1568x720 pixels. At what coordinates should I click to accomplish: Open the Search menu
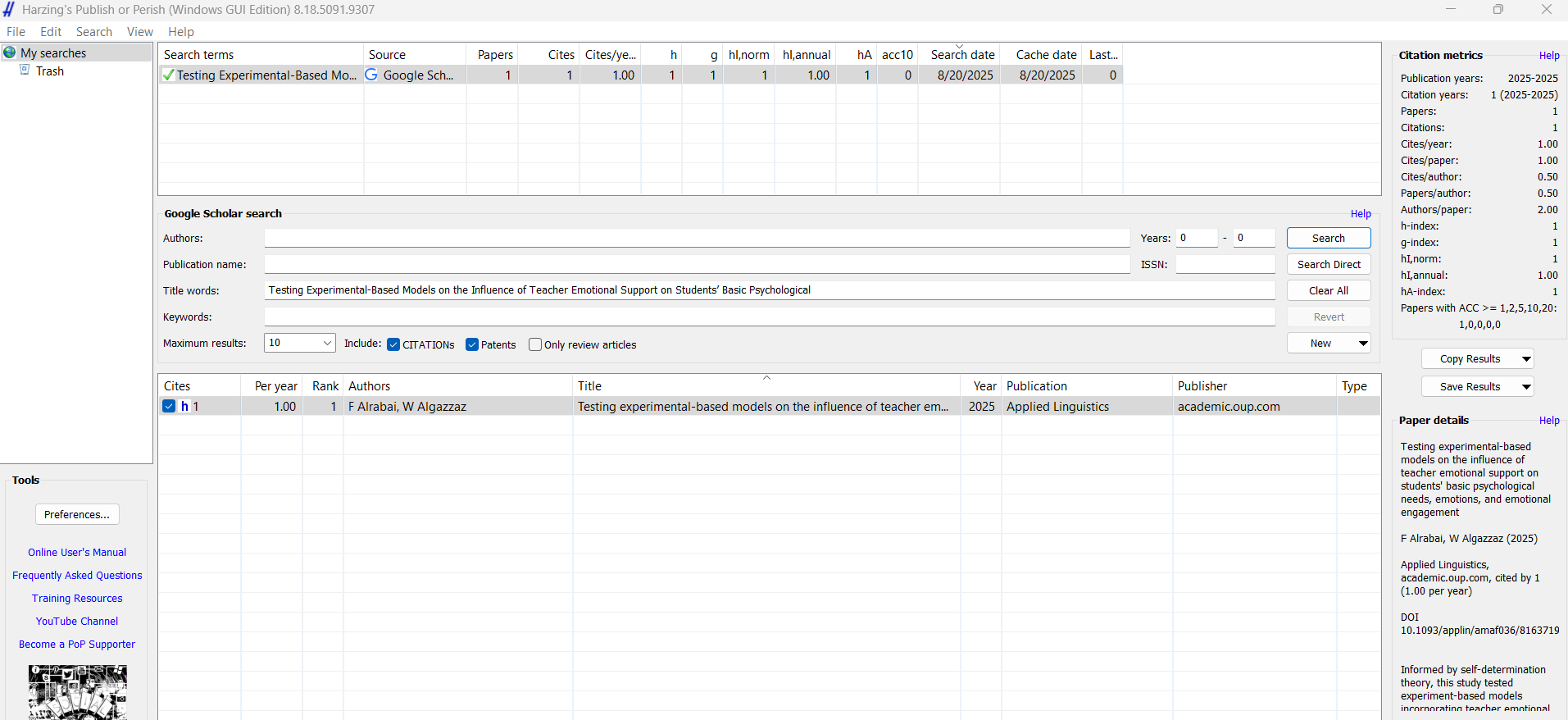click(94, 32)
